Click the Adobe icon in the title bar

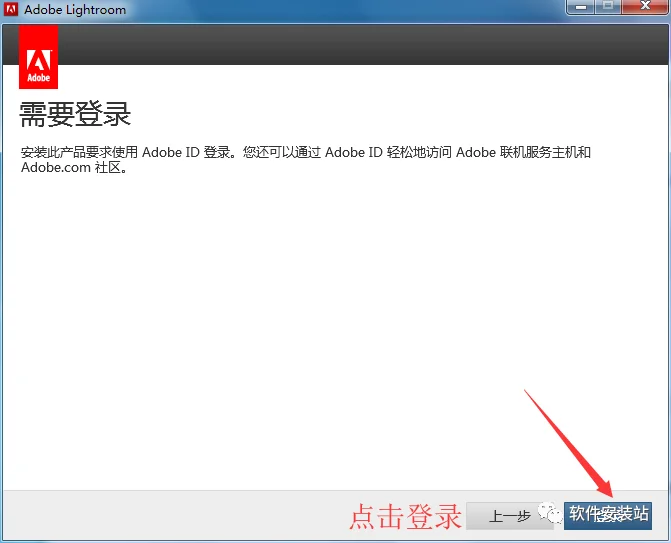tap(11, 9)
